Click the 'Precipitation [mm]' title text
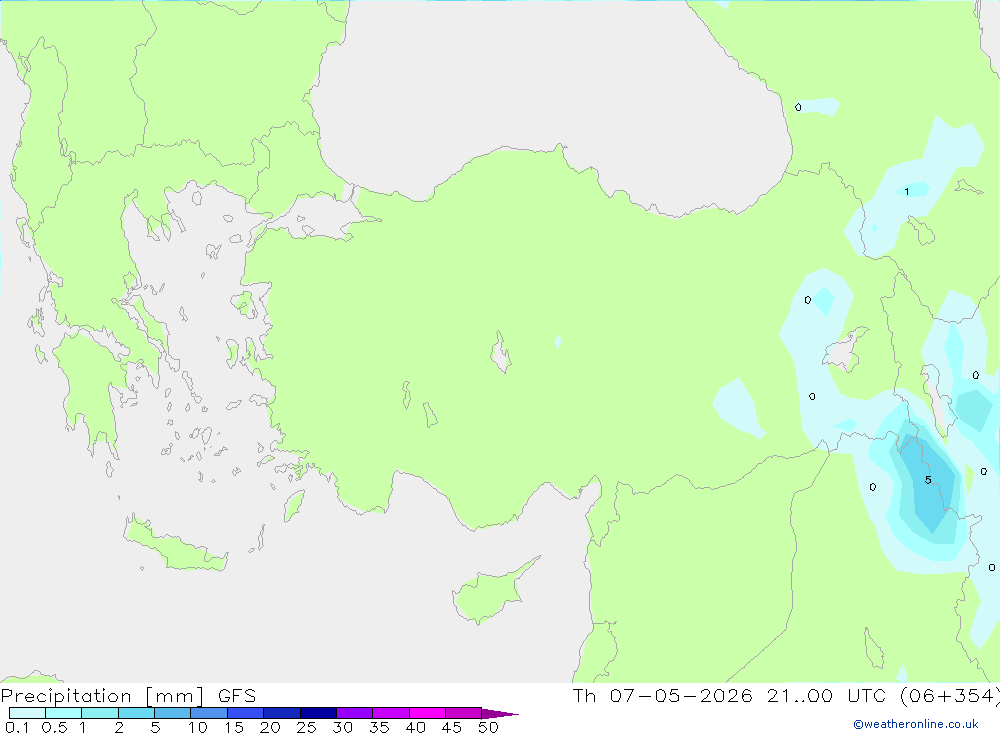 tap(102, 696)
